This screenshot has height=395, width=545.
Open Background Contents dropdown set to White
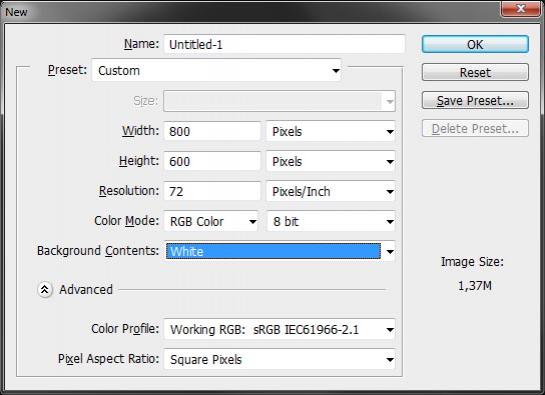pos(279,251)
